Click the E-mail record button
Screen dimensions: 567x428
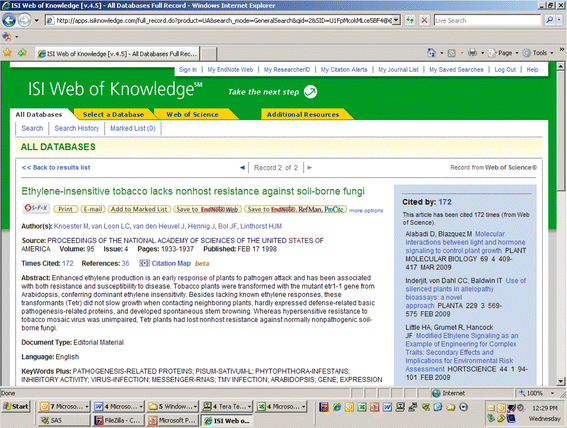pos(93,209)
